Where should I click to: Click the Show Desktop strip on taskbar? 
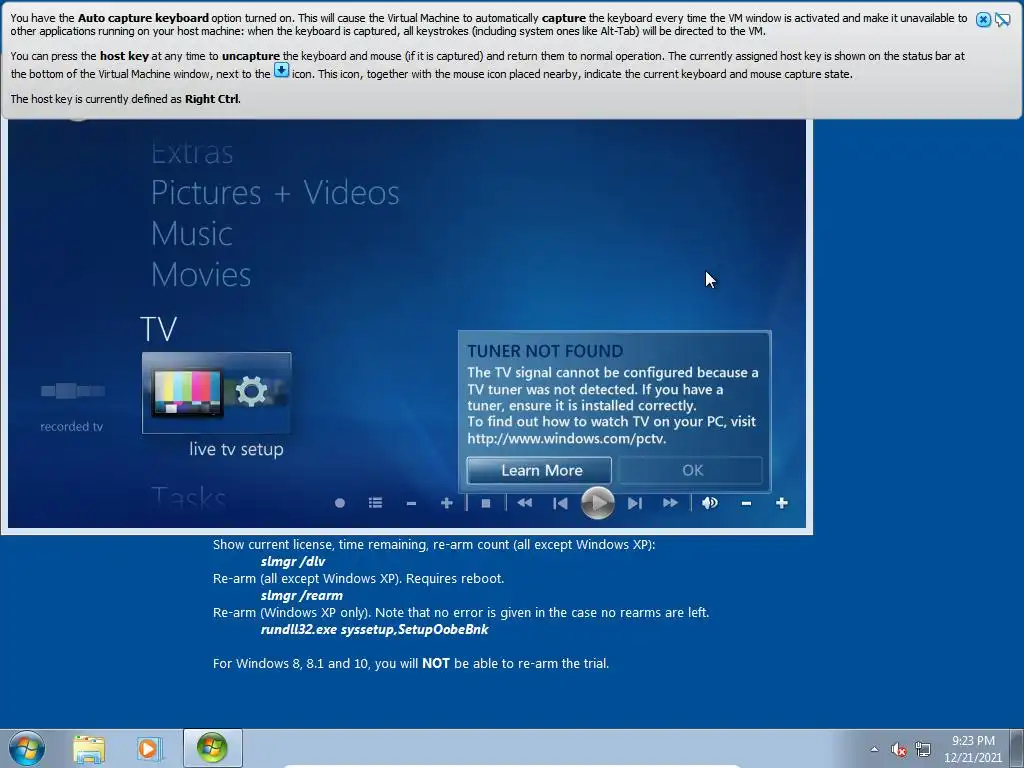1018,748
